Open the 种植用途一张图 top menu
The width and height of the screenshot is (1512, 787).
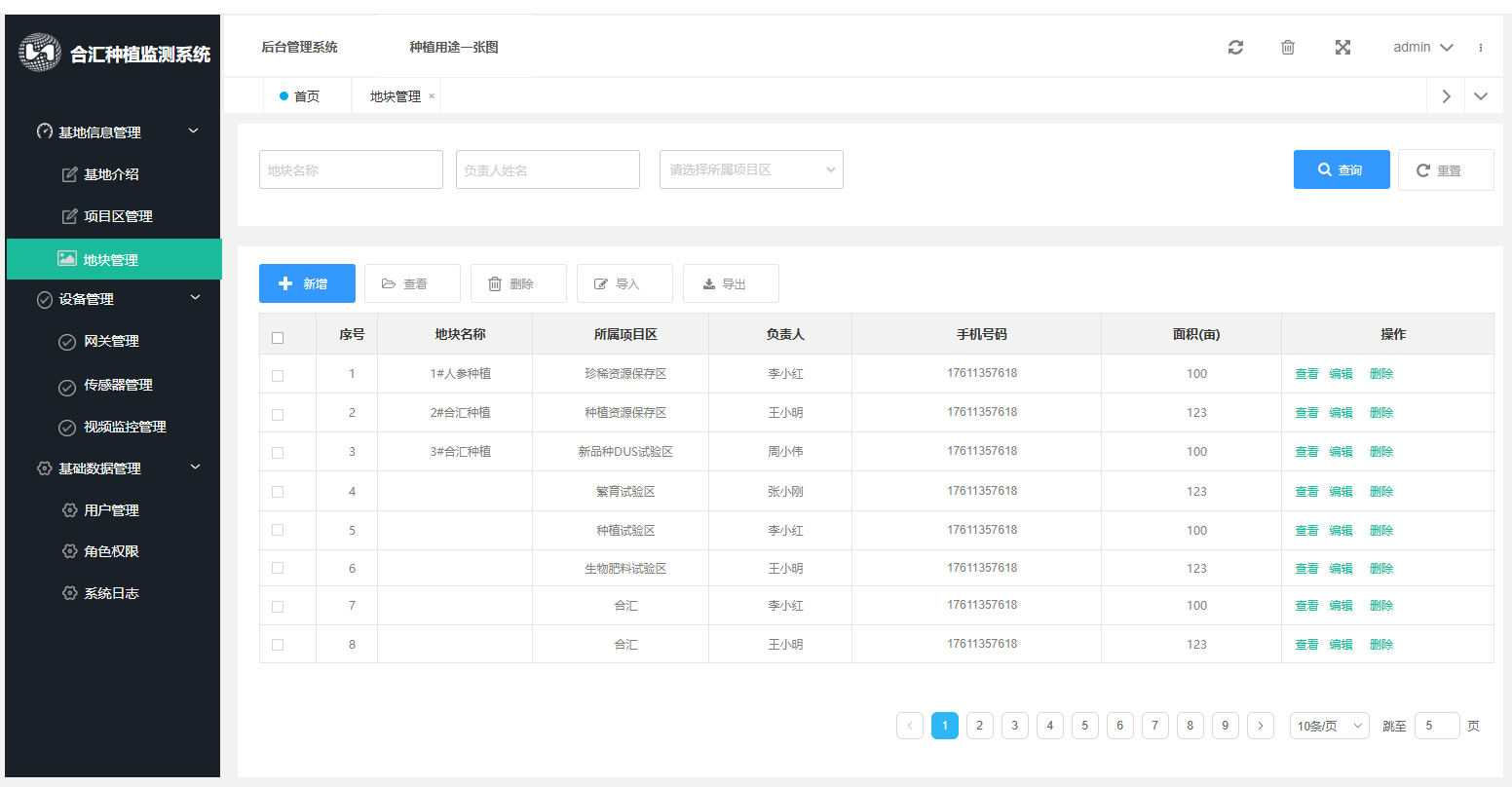[453, 47]
